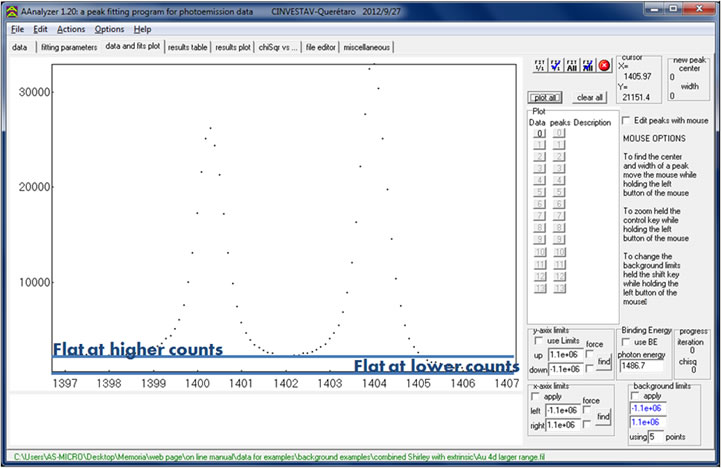Toggle Data 0 plot button
The image size is (721, 468).
pos(540,133)
